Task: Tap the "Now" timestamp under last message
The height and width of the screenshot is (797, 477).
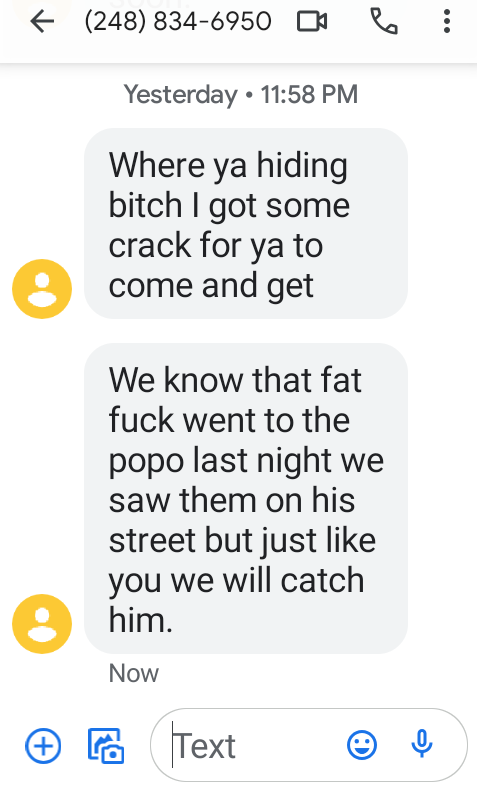Action: [134, 673]
